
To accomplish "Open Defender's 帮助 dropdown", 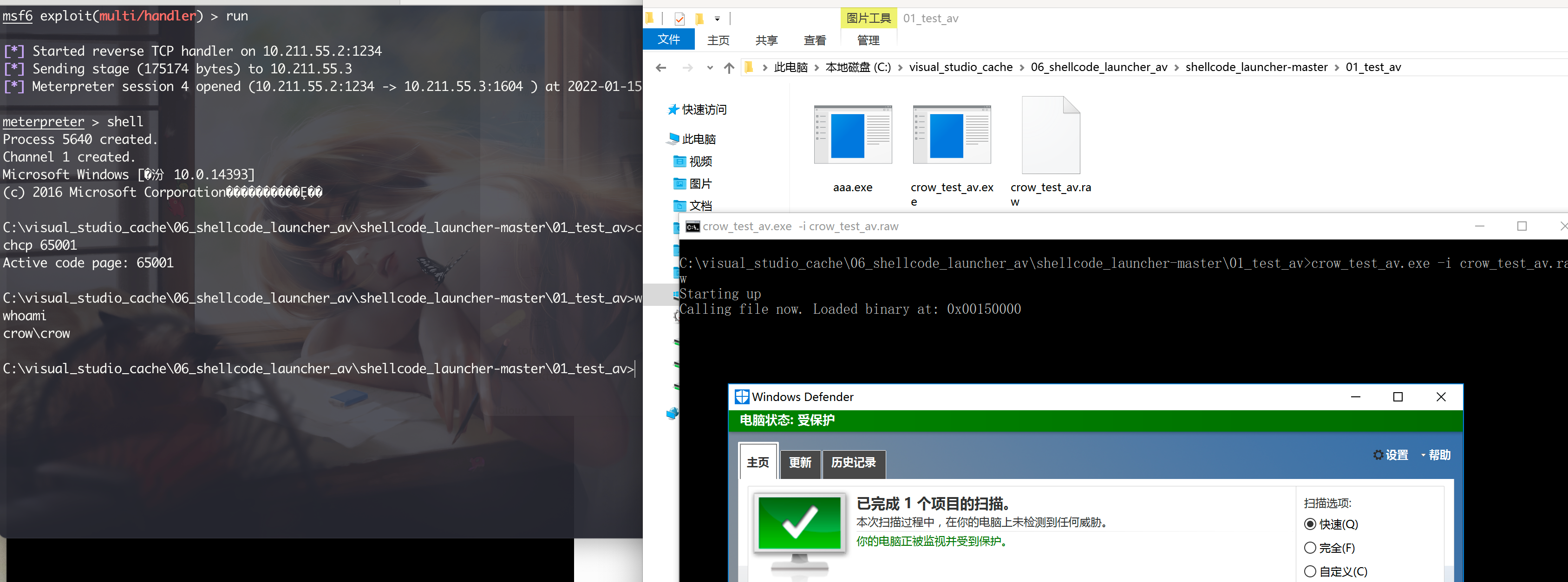I will coord(1436,455).
